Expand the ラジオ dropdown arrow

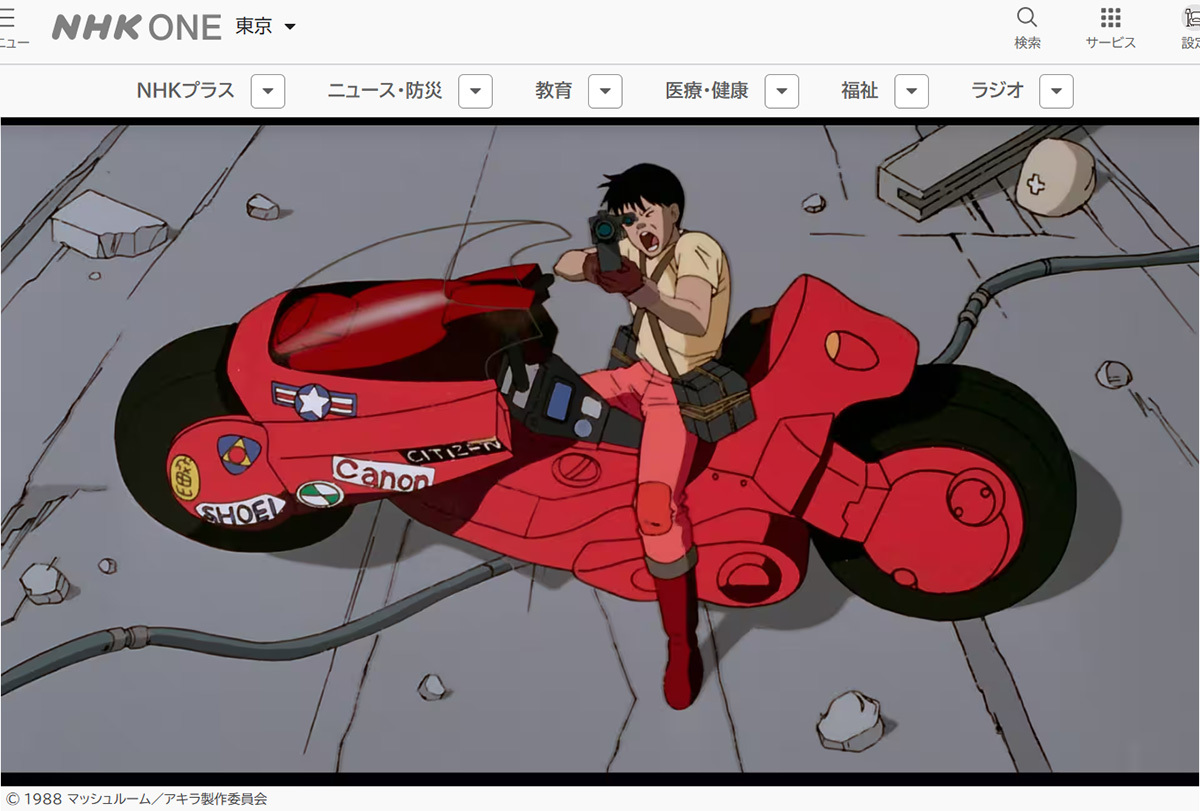pyautogui.click(x=1056, y=91)
